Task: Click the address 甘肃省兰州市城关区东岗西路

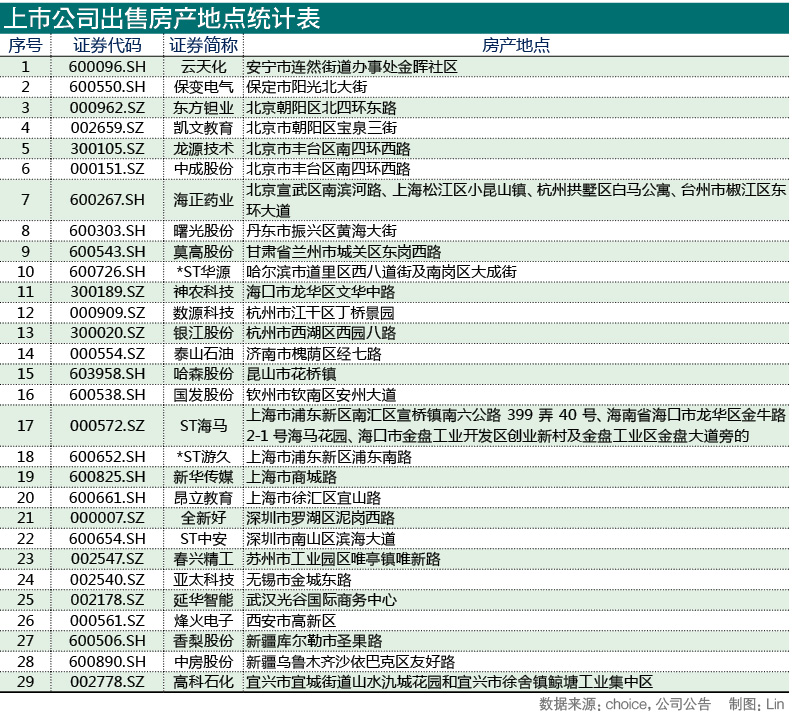Action: (x=344, y=252)
